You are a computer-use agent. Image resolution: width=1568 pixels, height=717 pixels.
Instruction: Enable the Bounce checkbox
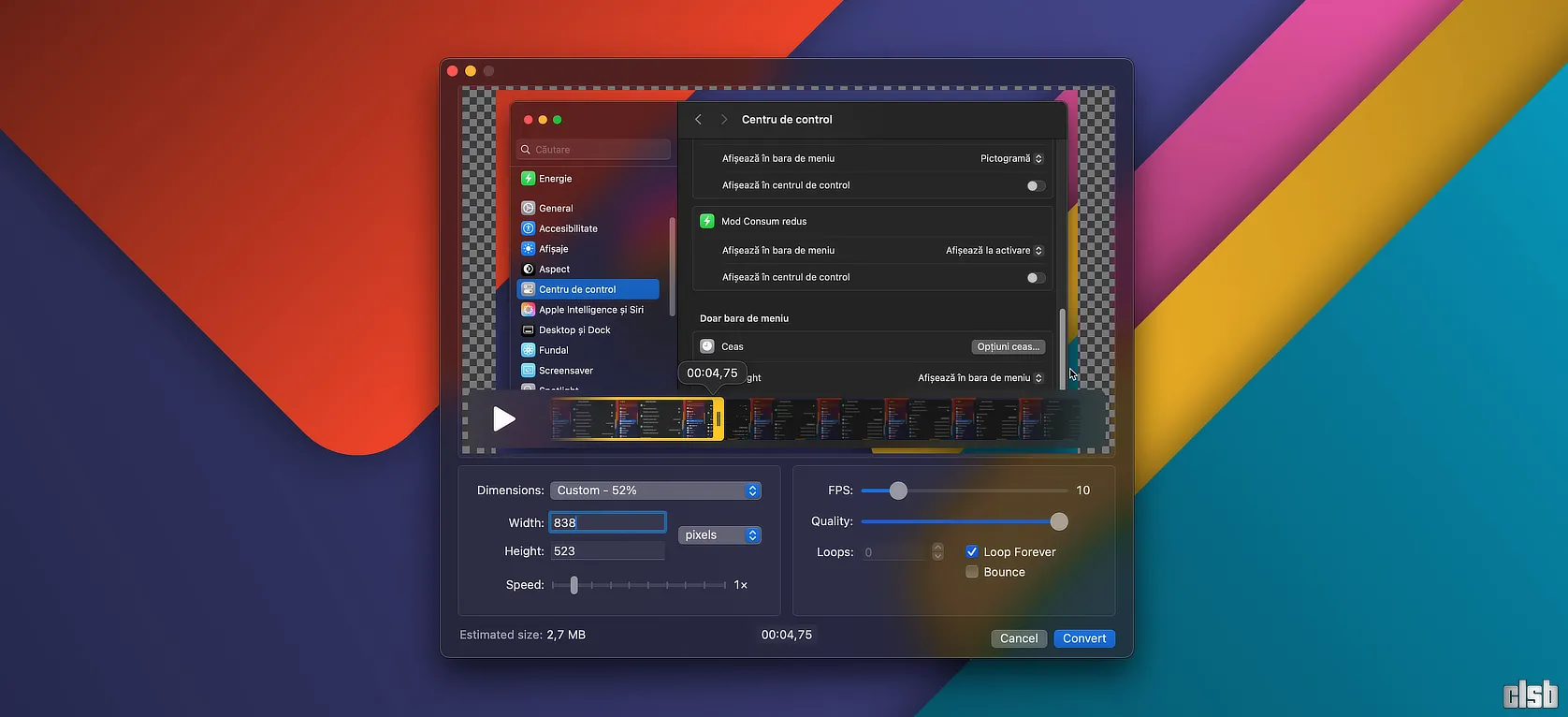pos(972,572)
